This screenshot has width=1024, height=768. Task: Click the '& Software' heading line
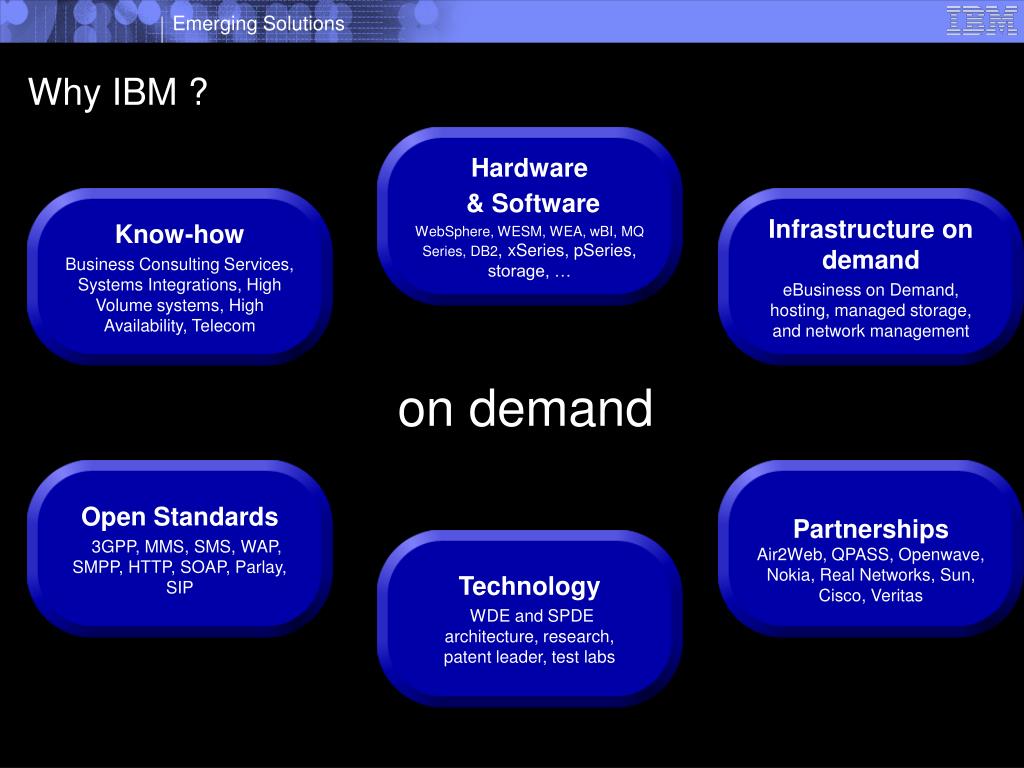[533, 203]
